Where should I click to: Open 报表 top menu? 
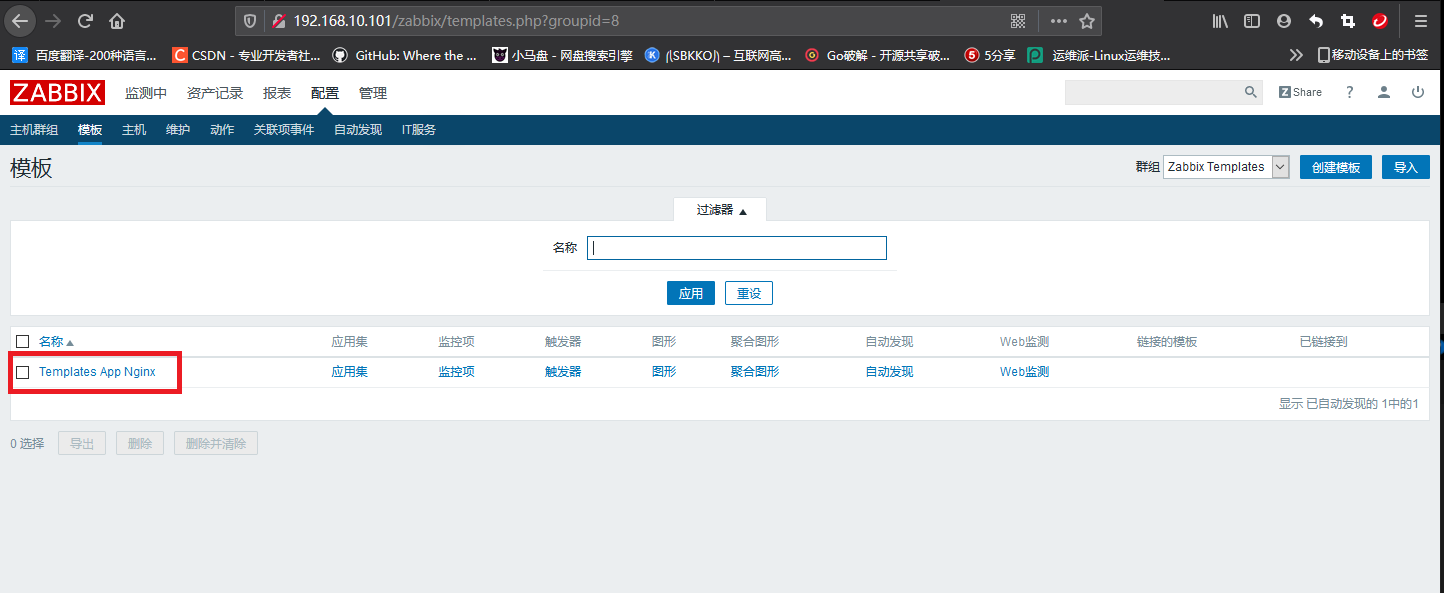(x=277, y=93)
